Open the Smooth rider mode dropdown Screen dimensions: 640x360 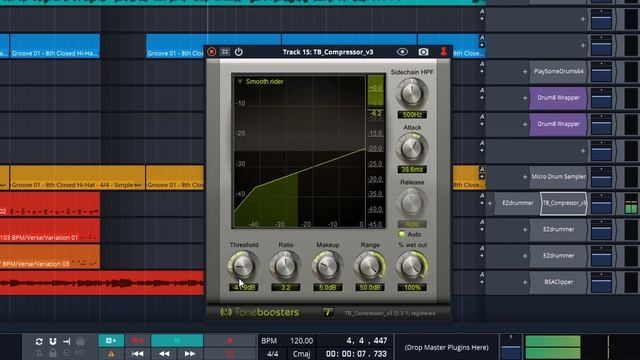point(260,82)
